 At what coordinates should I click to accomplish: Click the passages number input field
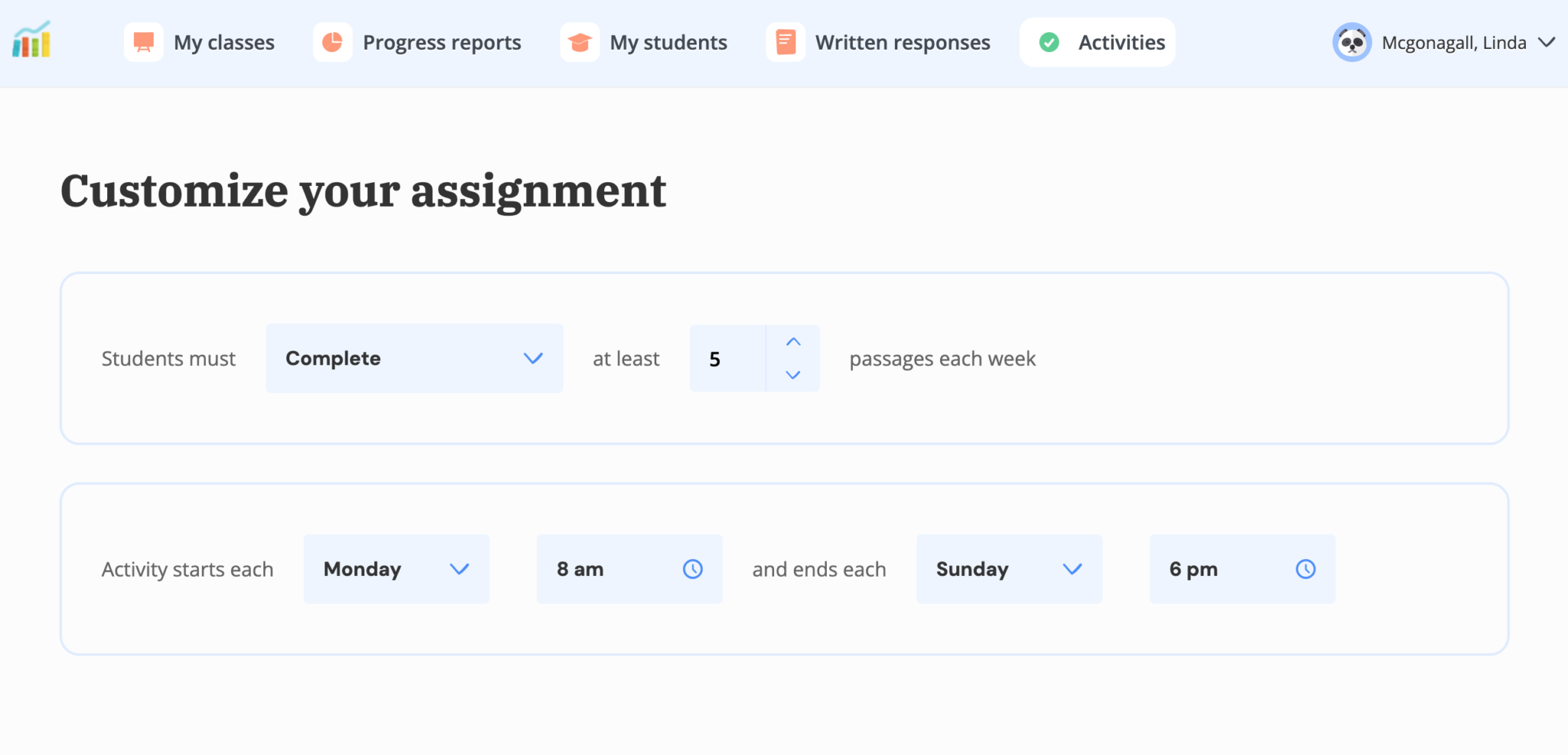(x=727, y=359)
